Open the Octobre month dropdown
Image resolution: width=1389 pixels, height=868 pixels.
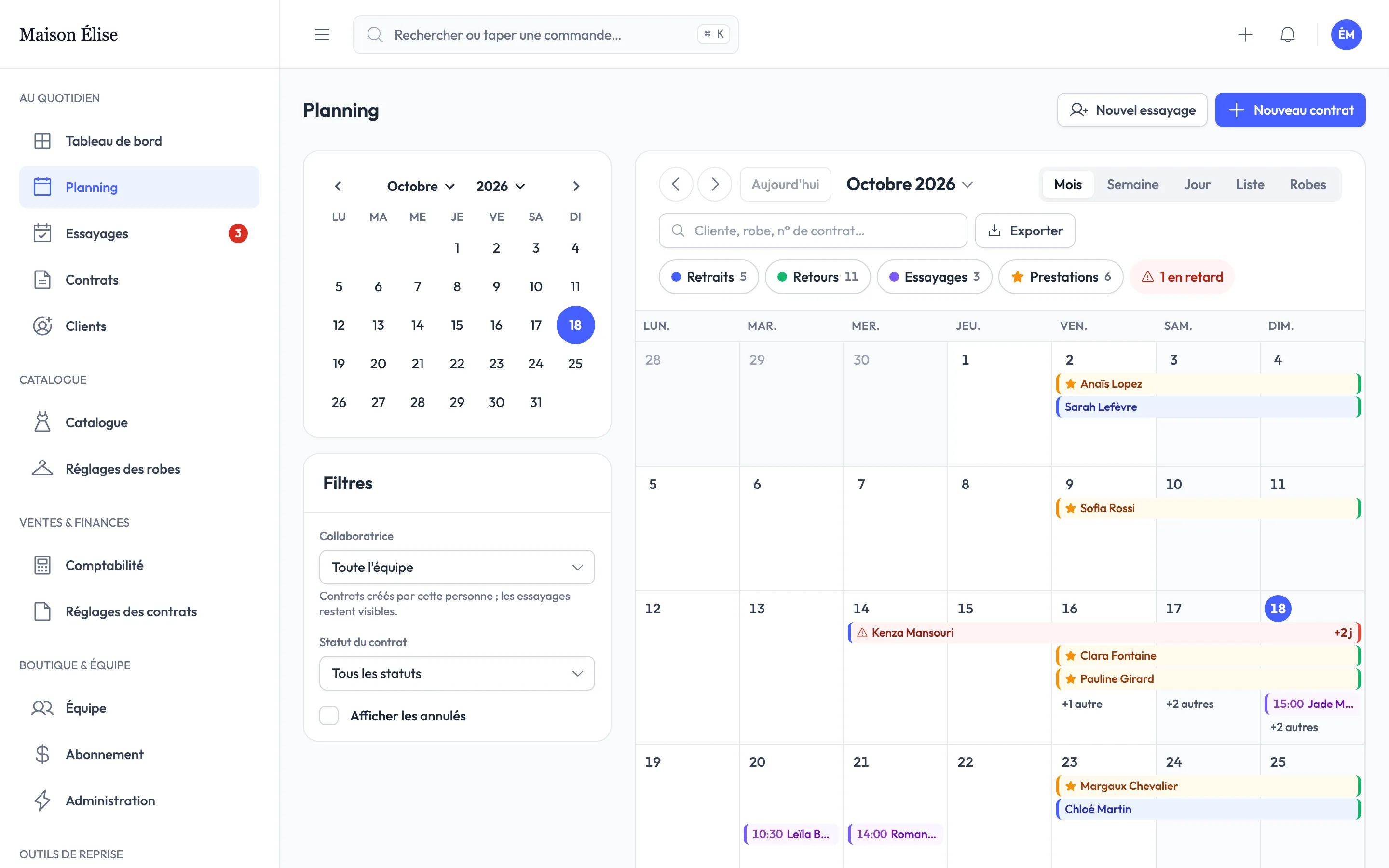(x=421, y=186)
